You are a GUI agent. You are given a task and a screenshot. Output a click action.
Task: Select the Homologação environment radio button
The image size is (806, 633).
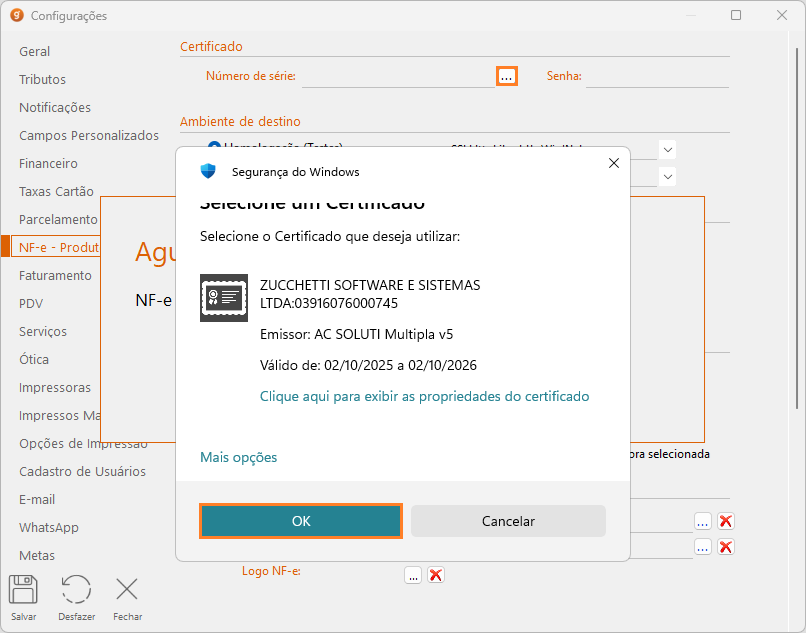214,148
